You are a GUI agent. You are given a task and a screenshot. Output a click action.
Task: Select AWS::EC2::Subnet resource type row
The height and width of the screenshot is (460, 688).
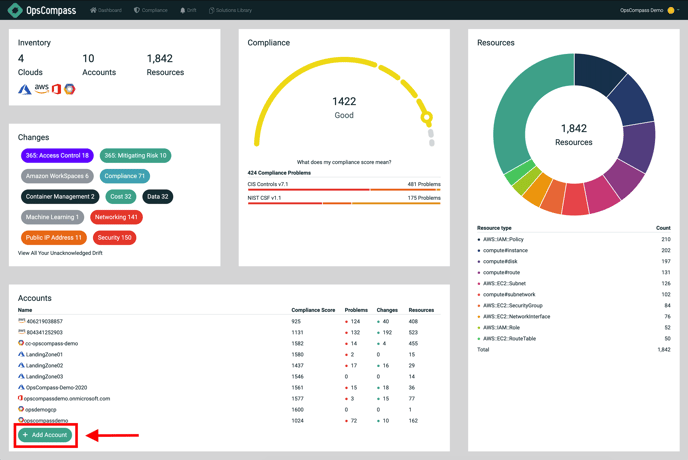(574, 284)
